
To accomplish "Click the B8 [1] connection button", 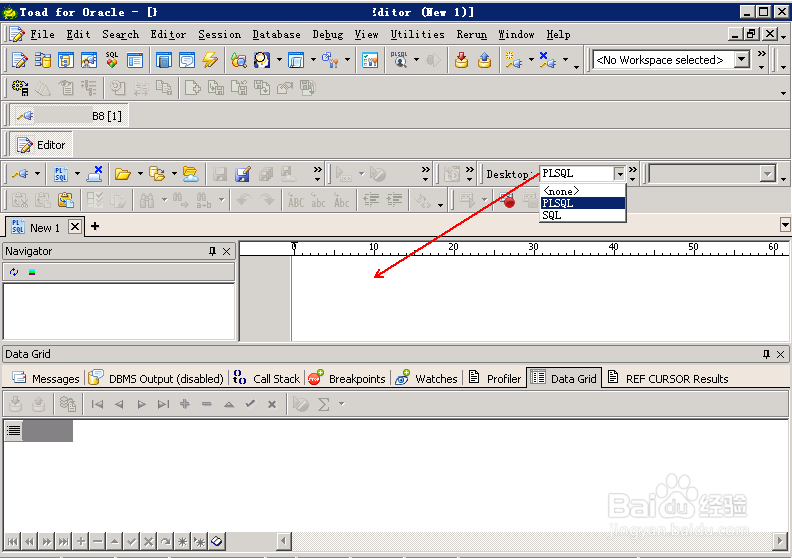I will pos(69,116).
